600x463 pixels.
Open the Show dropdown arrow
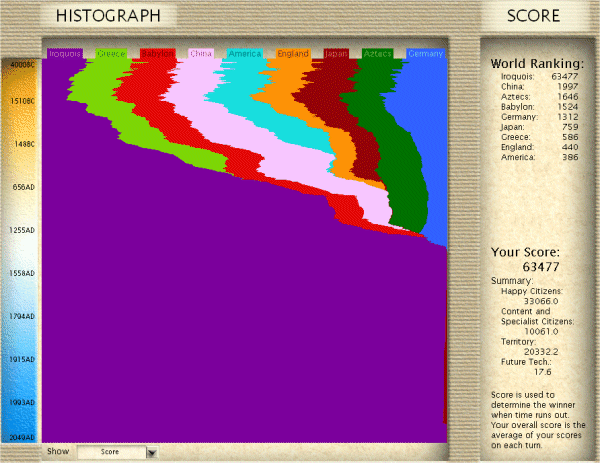[x=152, y=452]
